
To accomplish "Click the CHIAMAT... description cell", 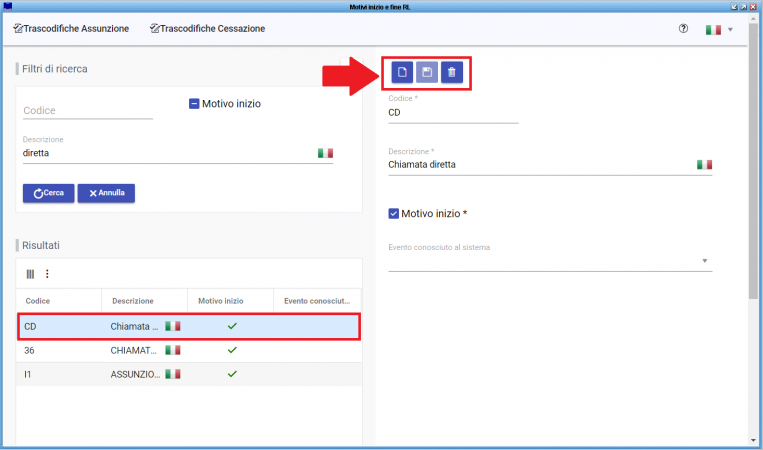I will 133,350.
